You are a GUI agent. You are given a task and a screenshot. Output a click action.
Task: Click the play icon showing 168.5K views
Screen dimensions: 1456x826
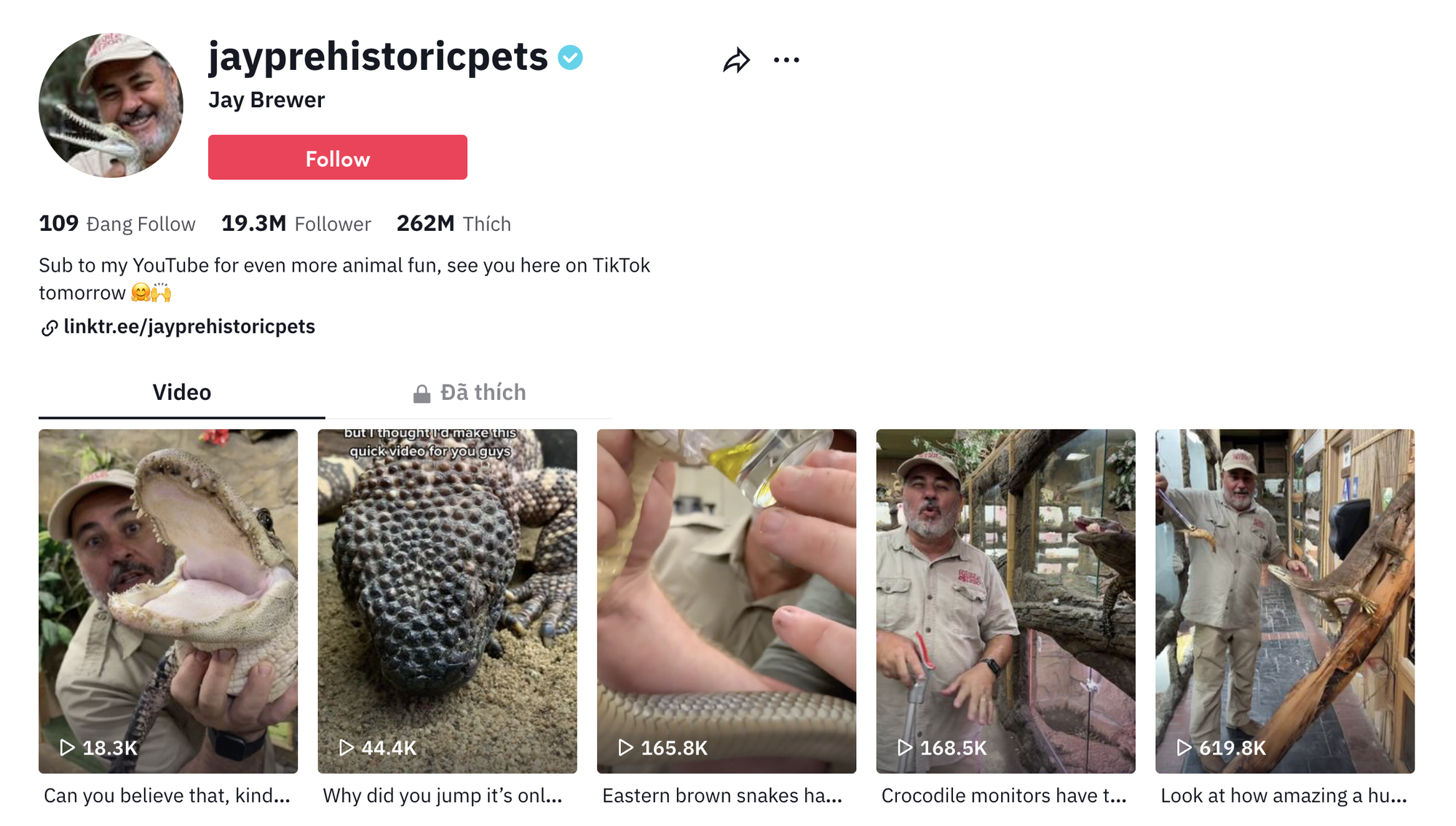click(x=905, y=747)
